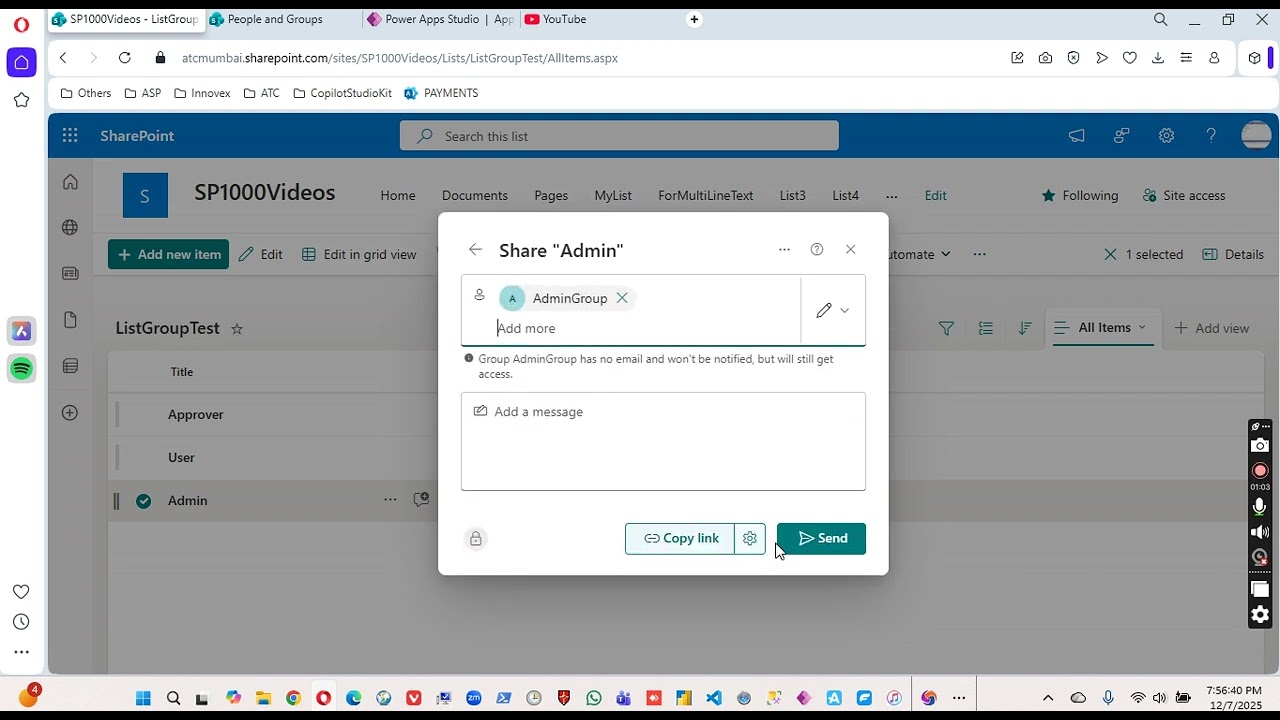Open the group by icon
This screenshot has height=720, width=1280.
coord(986,328)
